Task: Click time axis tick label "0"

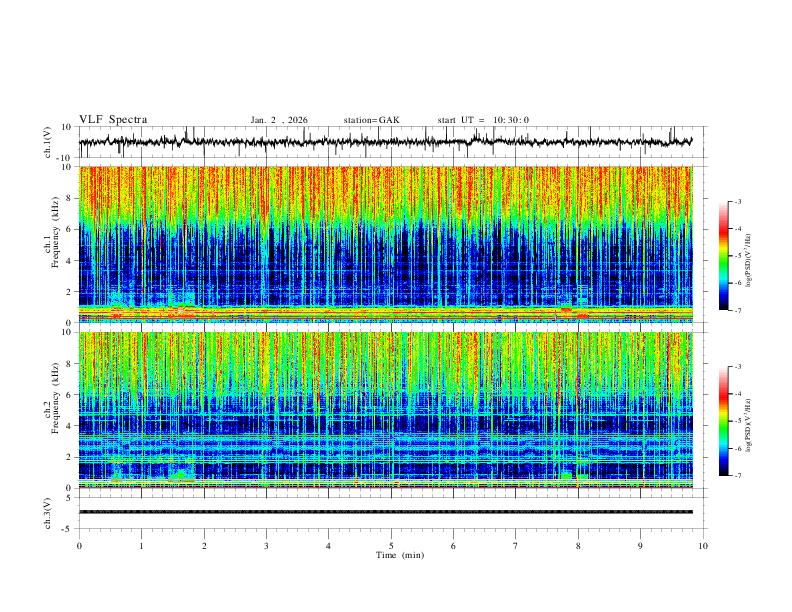Action: pos(79,546)
